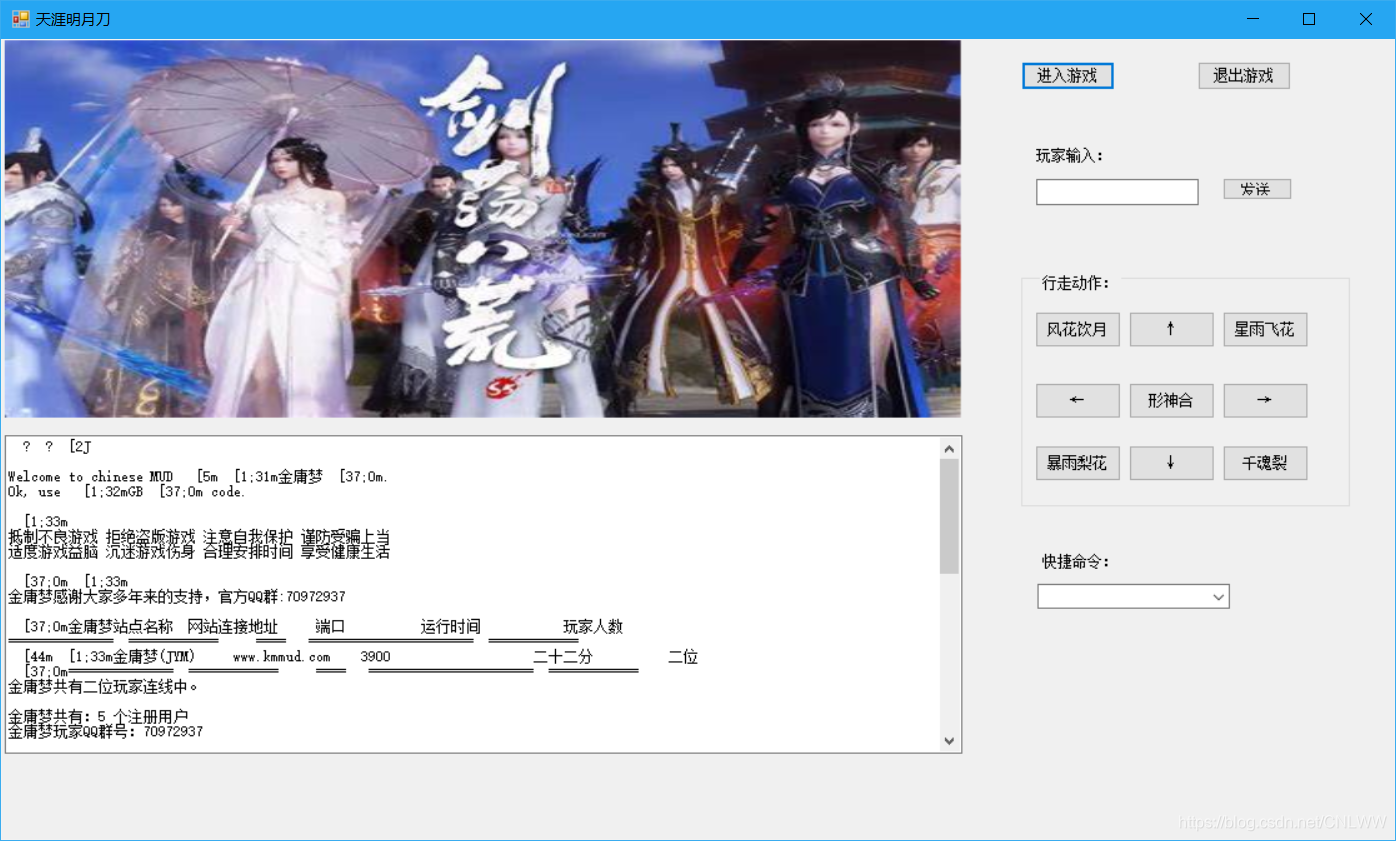This screenshot has width=1396, height=841.
Task: Click the 退出游戏 button
Action: click(x=1244, y=76)
